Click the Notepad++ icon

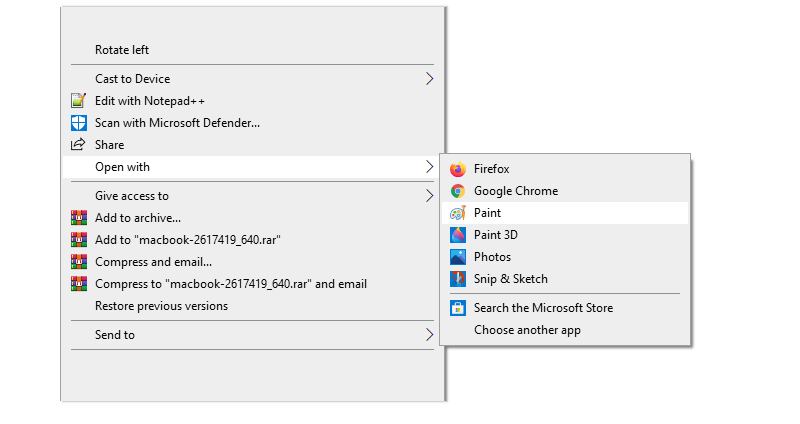click(79, 101)
